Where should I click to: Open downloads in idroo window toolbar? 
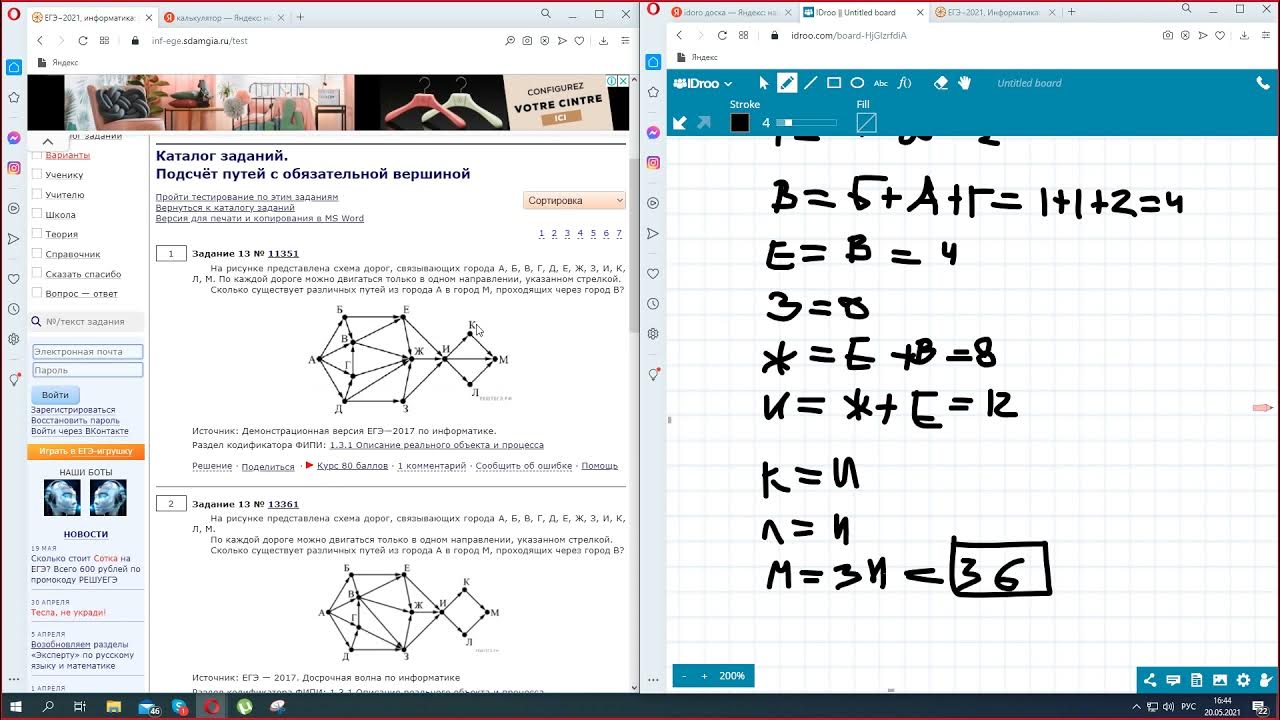click(x=1242, y=35)
